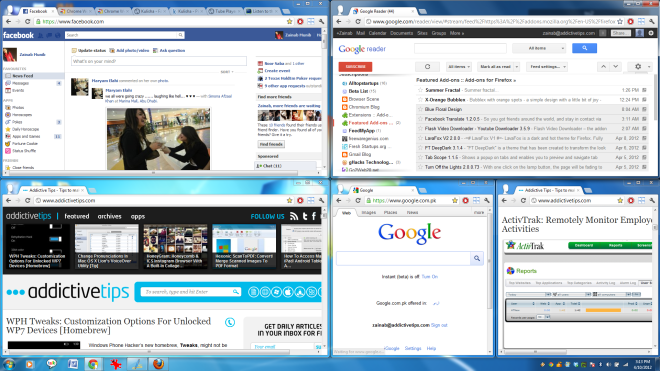This screenshot has width=660, height=371.
Task: Click Google Reader blue search button
Action: click(584, 48)
